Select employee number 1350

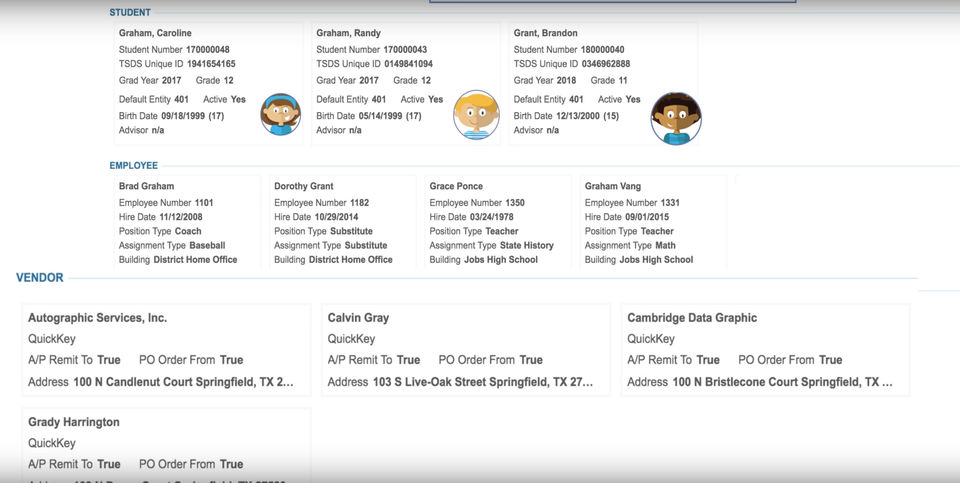coord(515,203)
